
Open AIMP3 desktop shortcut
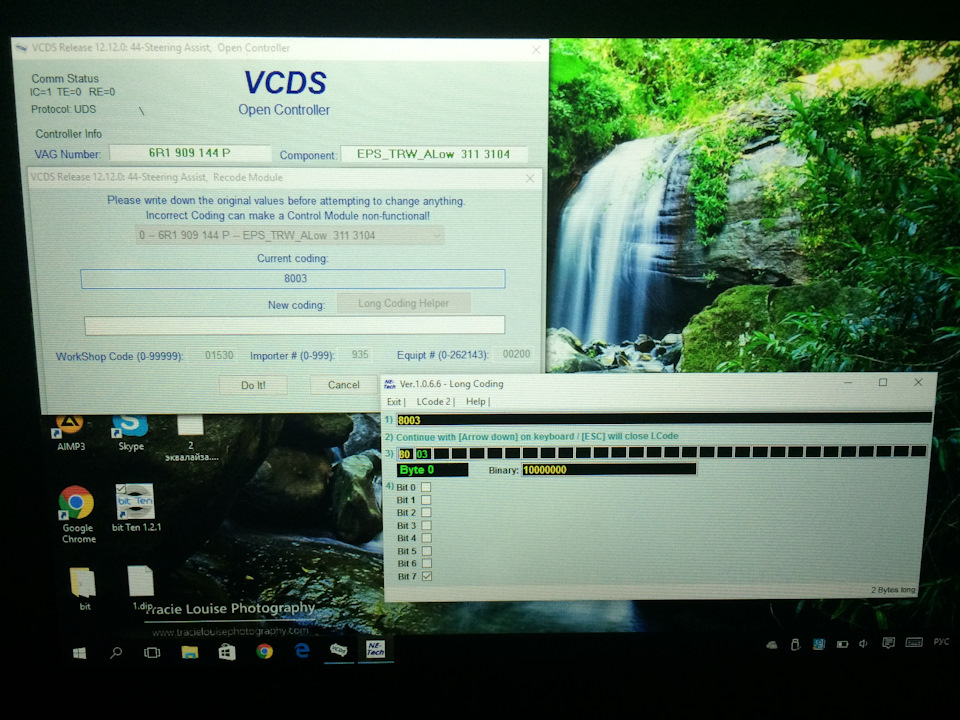click(71, 433)
